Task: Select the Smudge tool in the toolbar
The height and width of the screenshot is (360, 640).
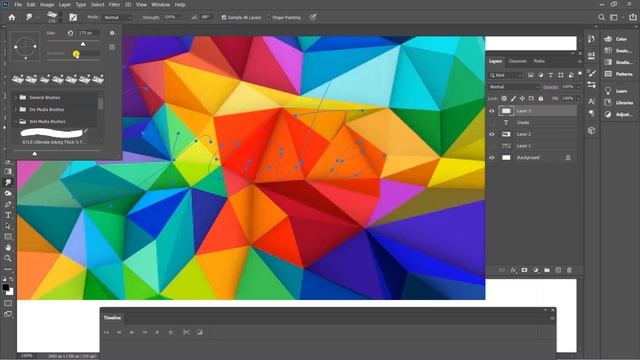Action: tap(8, 182)
